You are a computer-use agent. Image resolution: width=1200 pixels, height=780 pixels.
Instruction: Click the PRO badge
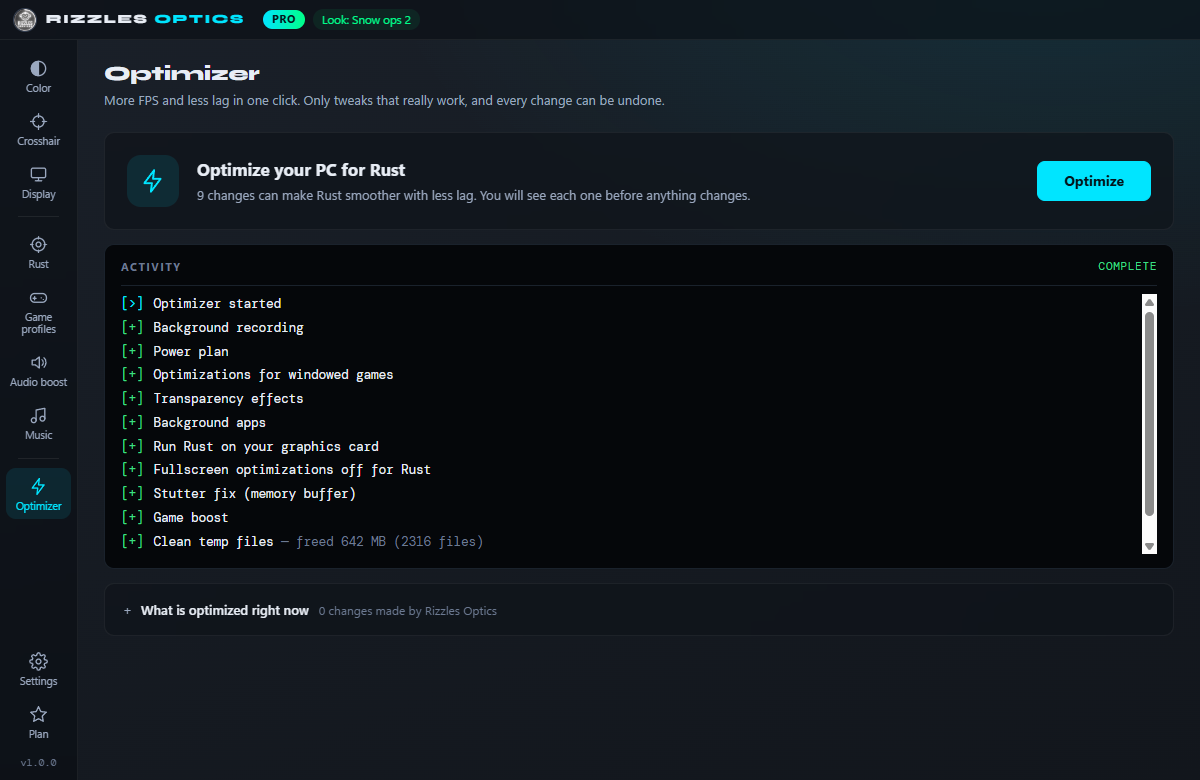[x=284, y=19]
